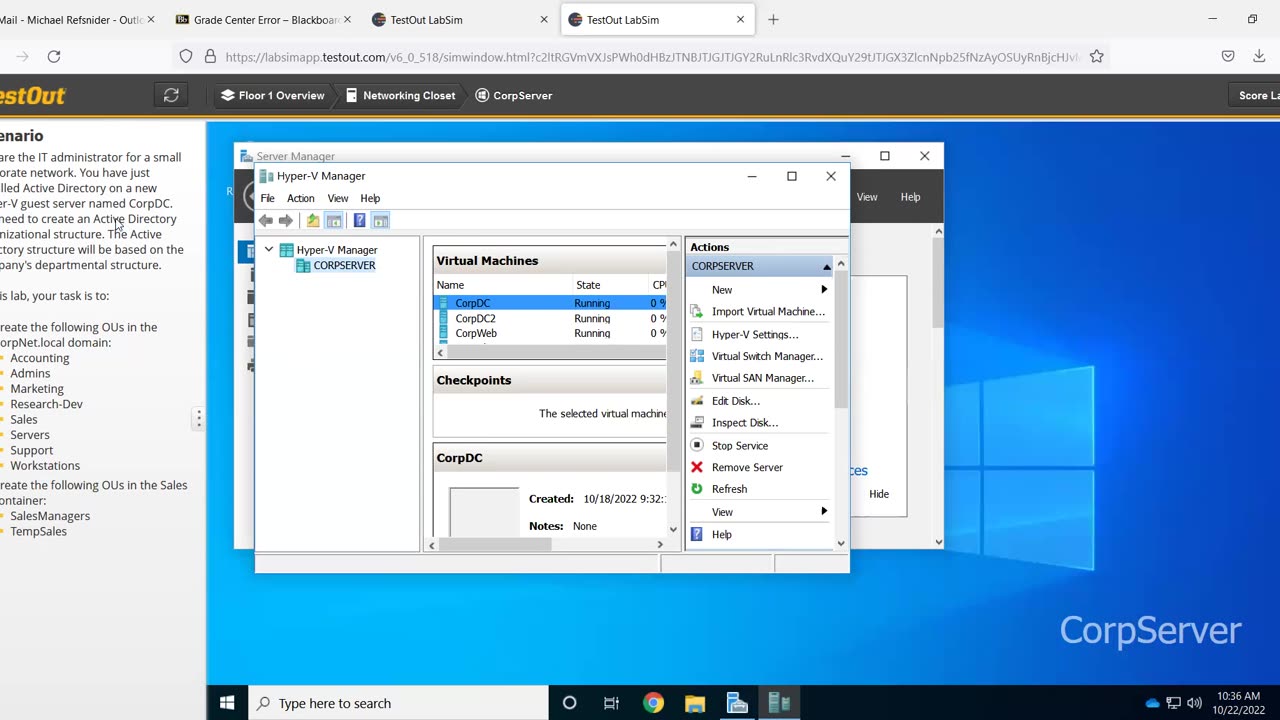Screen dimensions: 1280x720
Task: Click the Back arrow in Hyper-V toolbar
Action: [265, 220]
